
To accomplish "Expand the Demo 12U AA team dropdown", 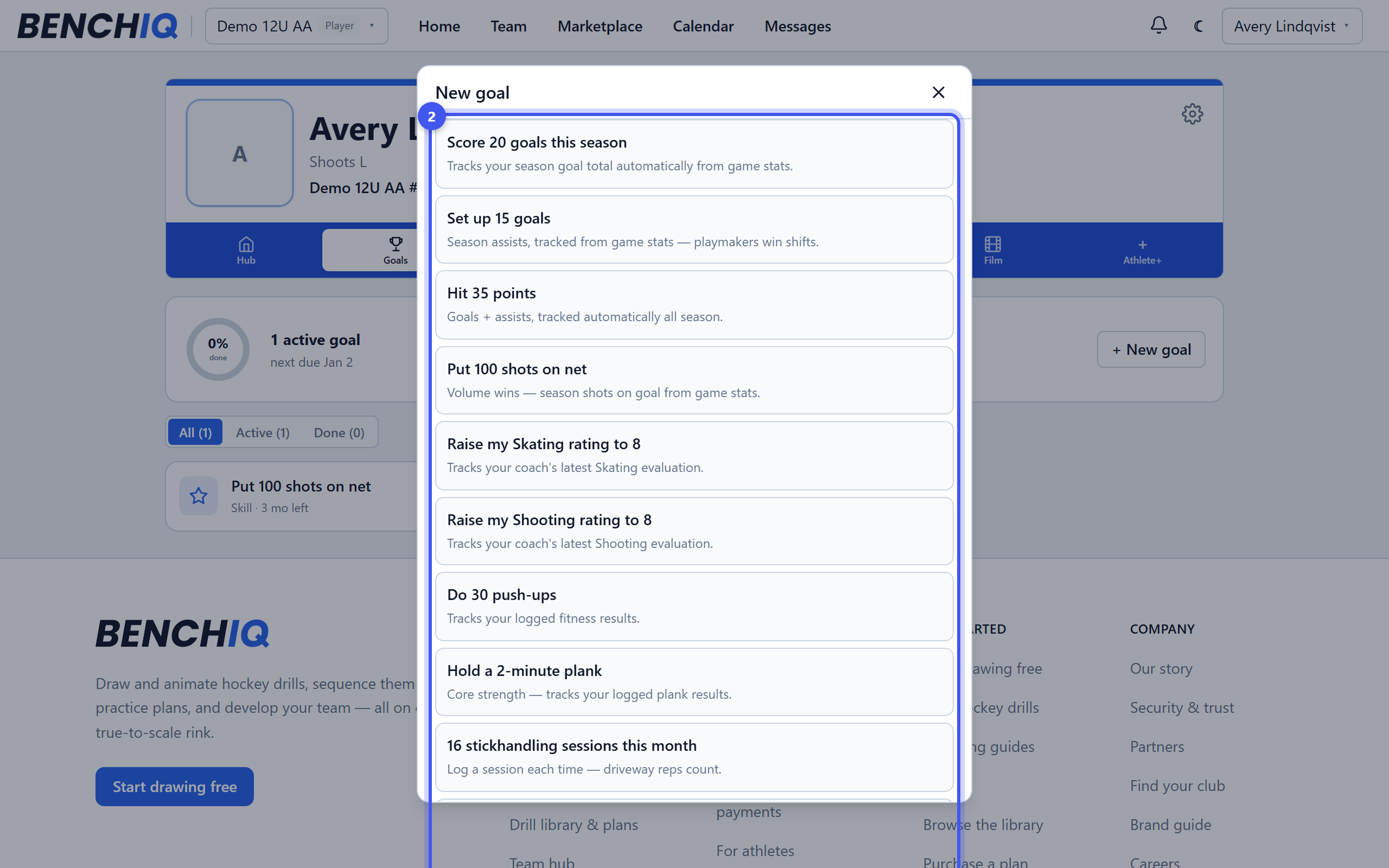I will pos(296,26).
